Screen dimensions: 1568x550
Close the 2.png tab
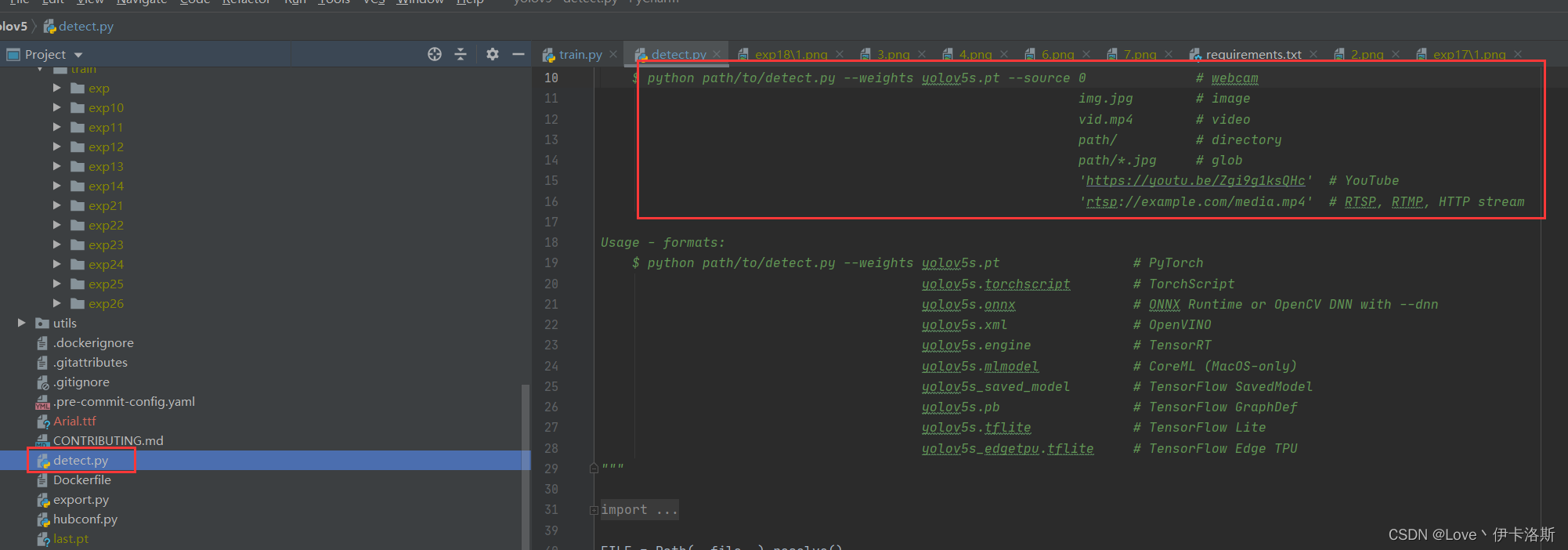tap(1396, 54)
